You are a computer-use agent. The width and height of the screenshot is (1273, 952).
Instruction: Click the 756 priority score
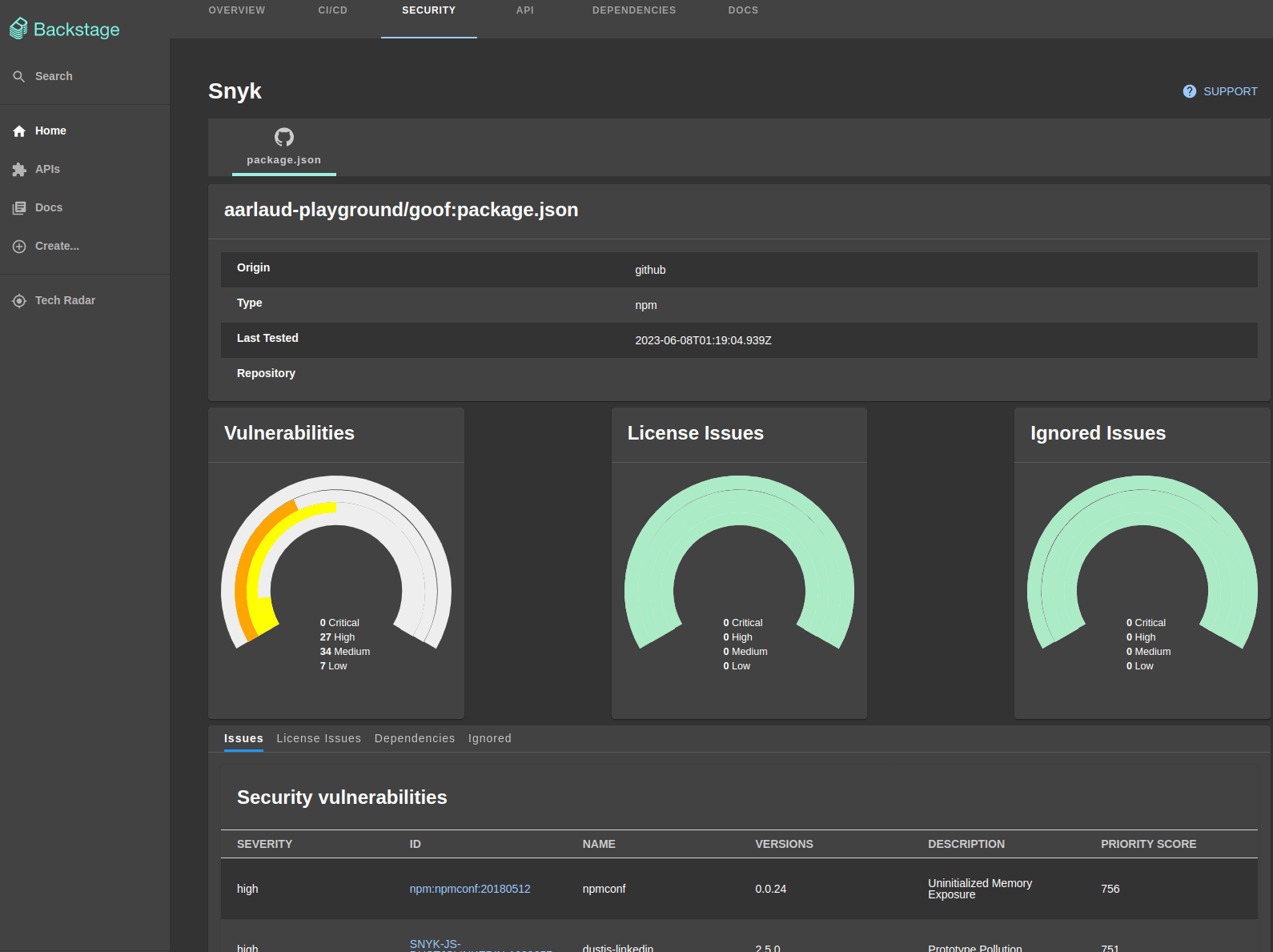coord(1110,889)
